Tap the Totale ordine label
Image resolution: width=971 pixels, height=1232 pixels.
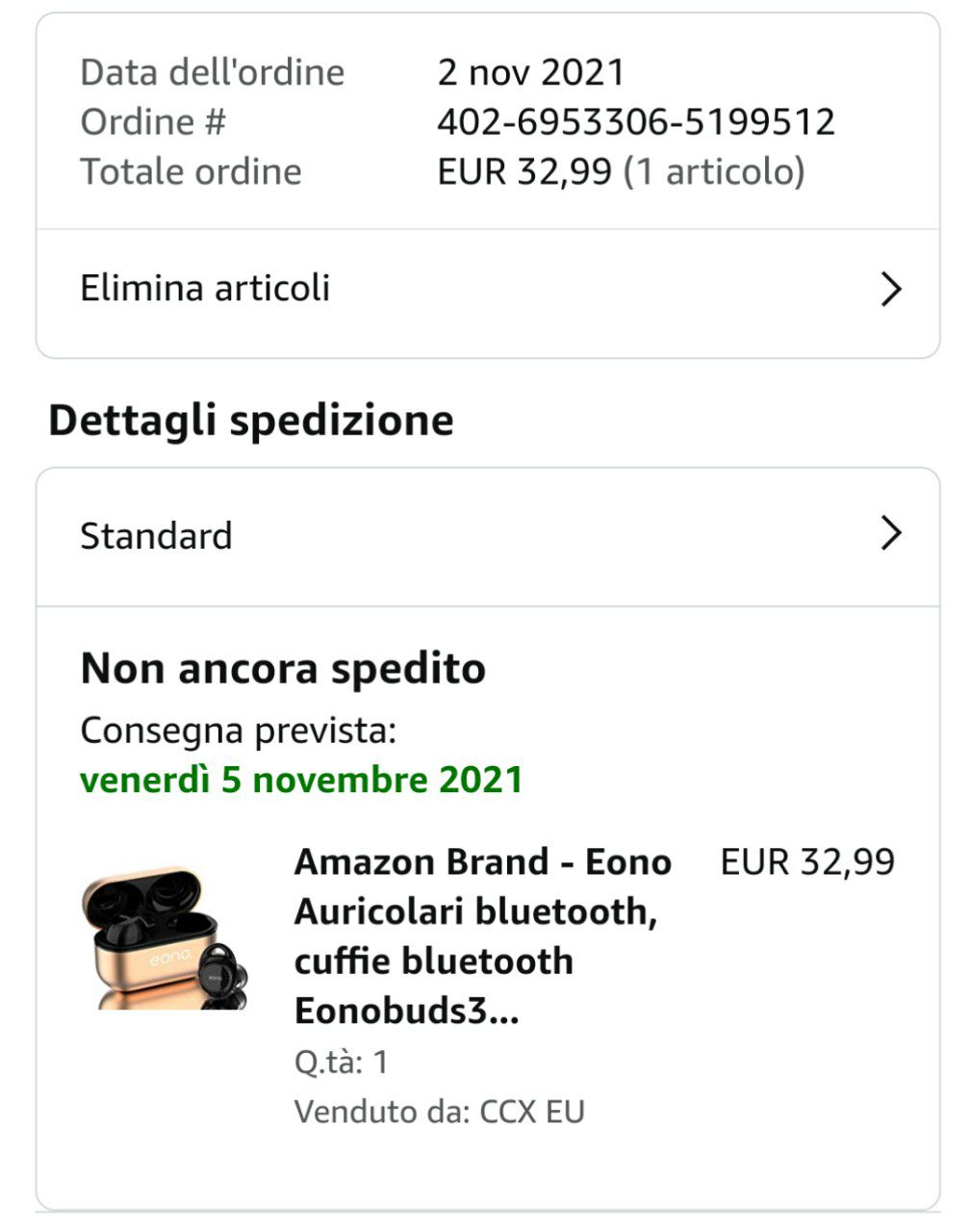coord(191,171)
